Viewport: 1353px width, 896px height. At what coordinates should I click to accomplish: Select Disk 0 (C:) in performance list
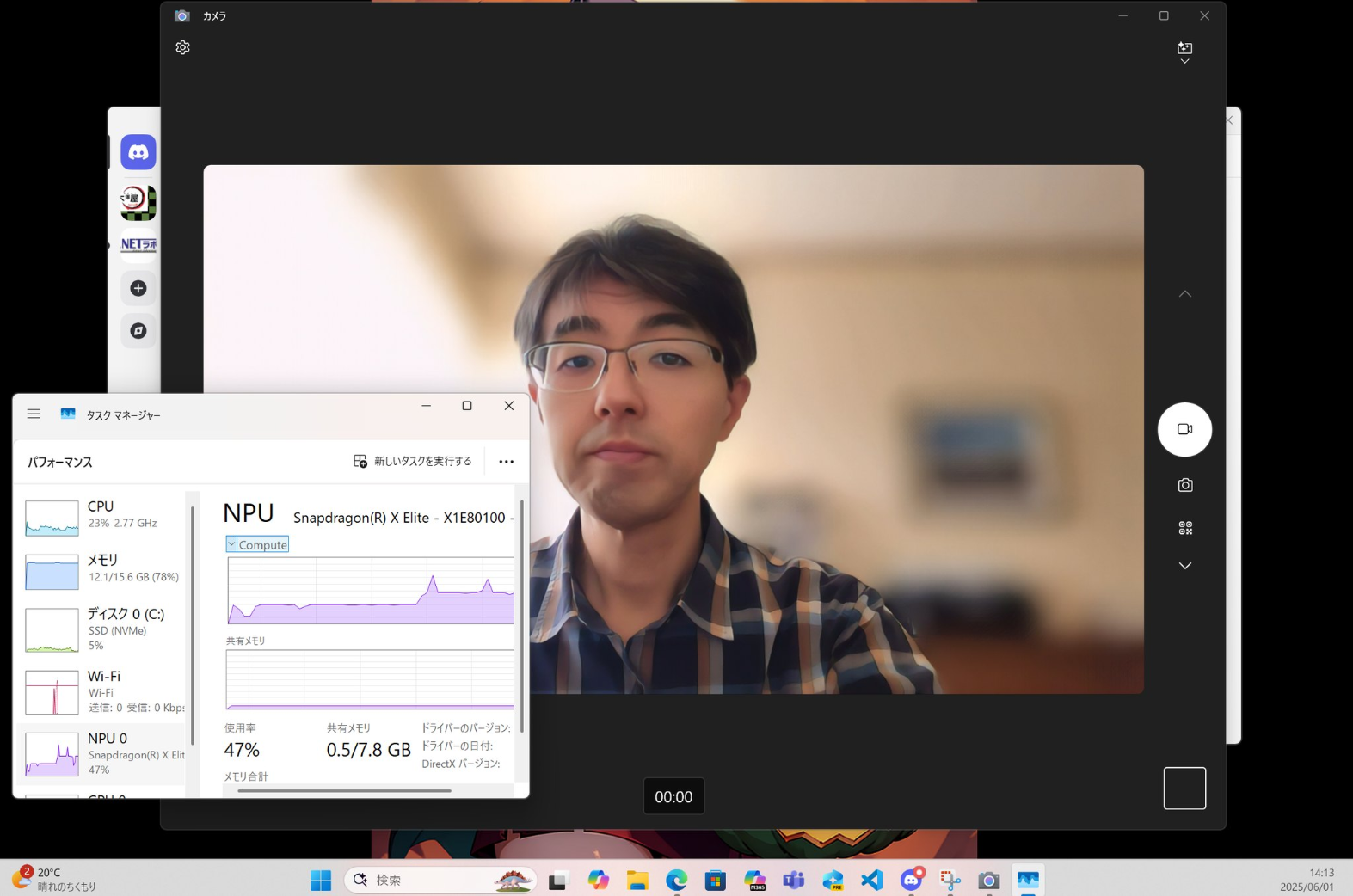click(101, 629)
